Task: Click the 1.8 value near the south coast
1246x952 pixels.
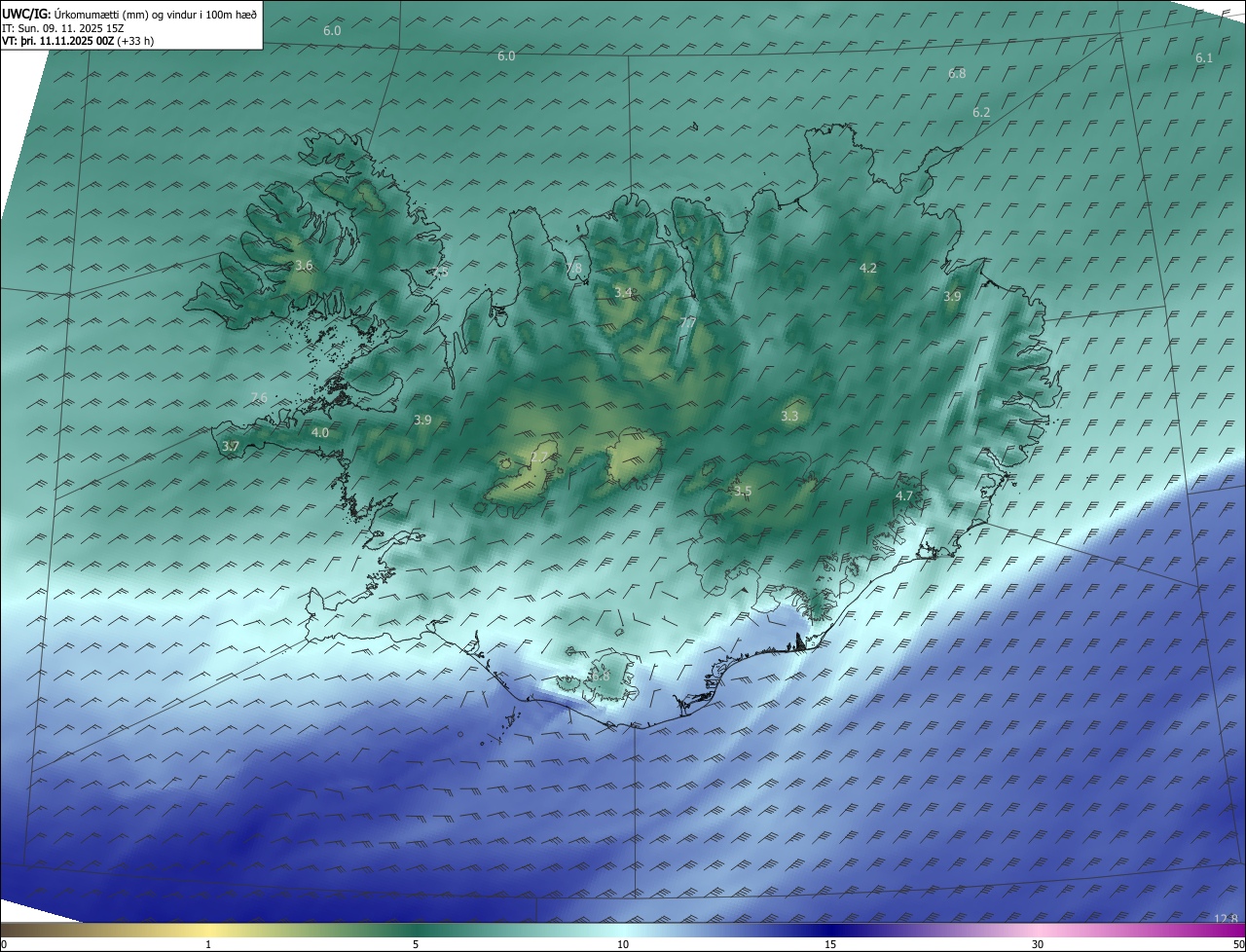Action: click(x=601, y=677)
